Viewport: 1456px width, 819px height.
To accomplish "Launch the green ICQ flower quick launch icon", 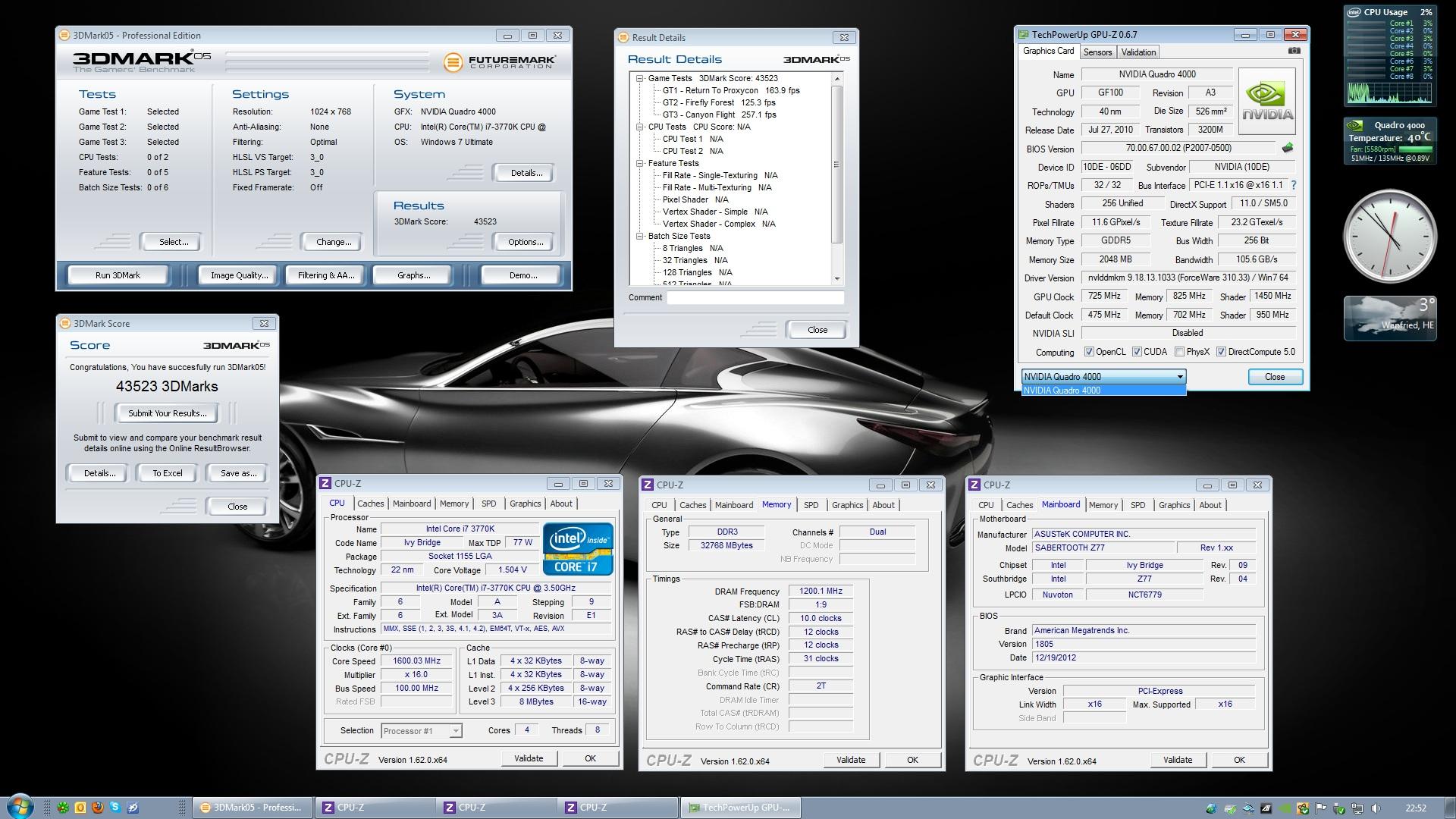I will point(64,808).
